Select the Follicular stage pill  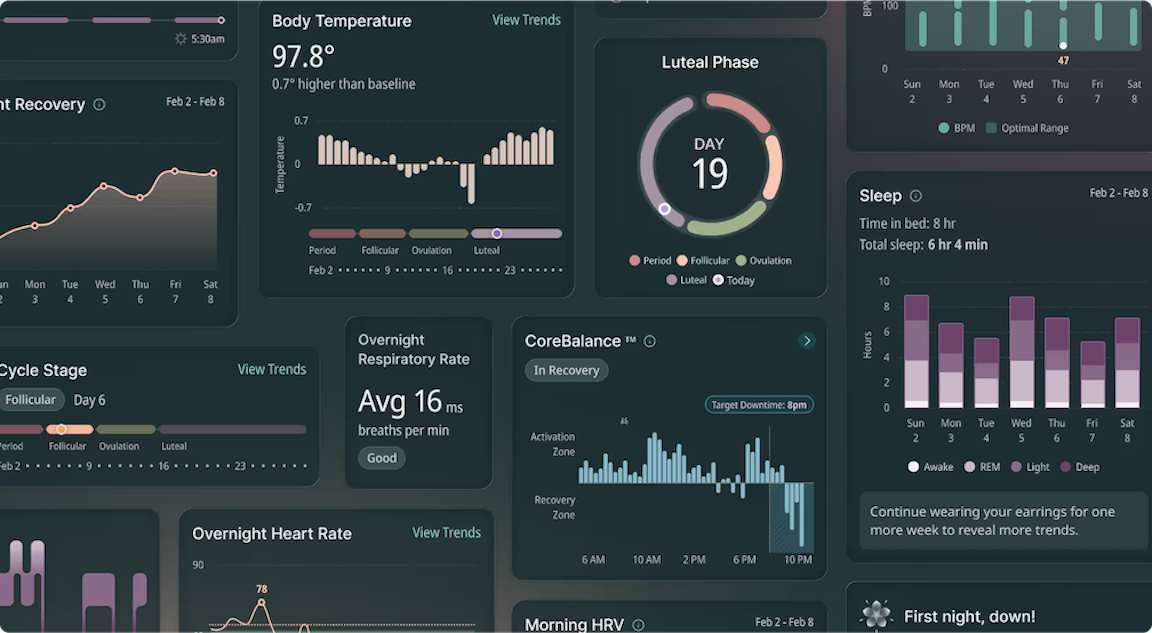point(30,399)
